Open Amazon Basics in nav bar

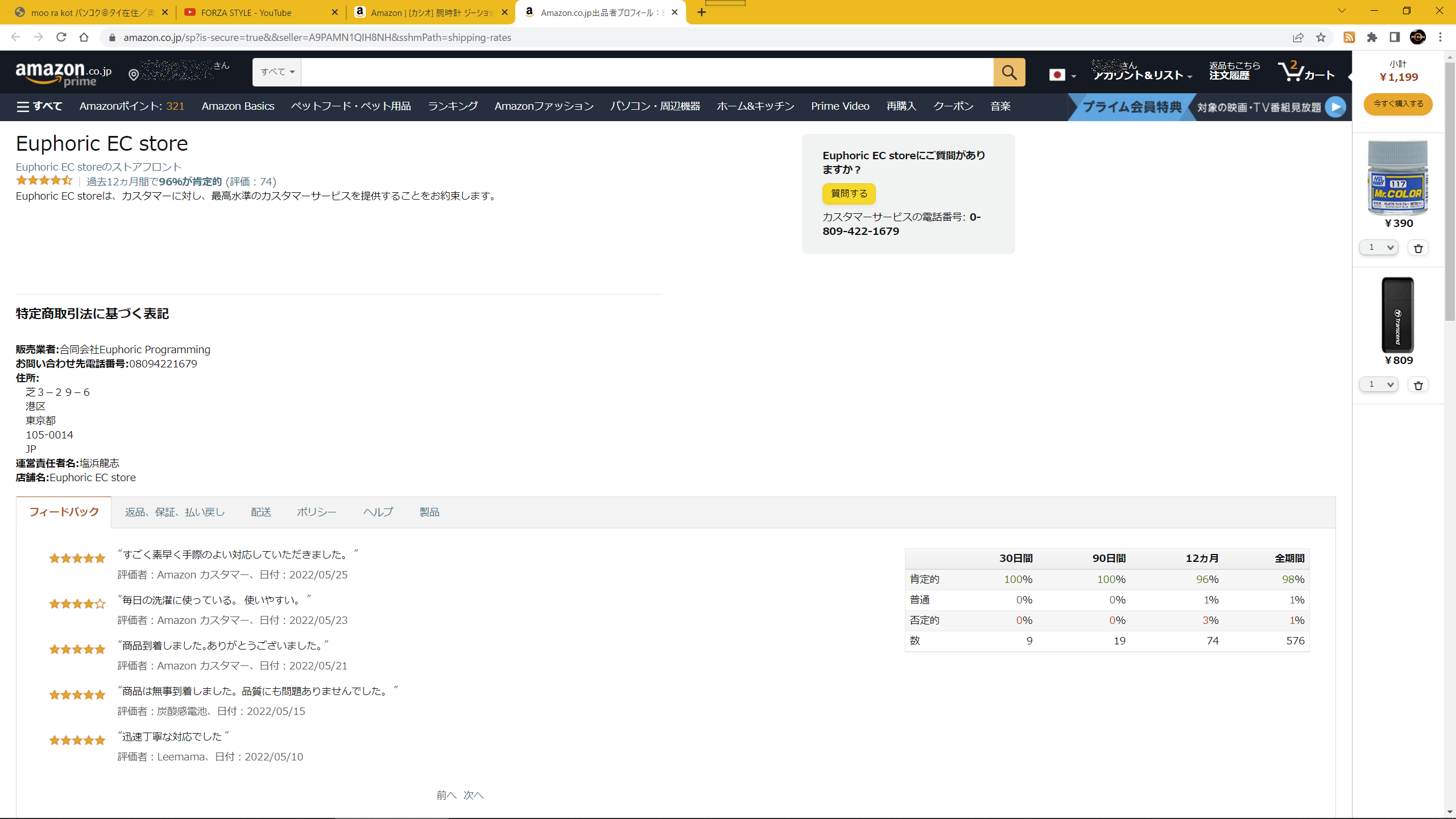pyautogui.click(x=238, y=106)
